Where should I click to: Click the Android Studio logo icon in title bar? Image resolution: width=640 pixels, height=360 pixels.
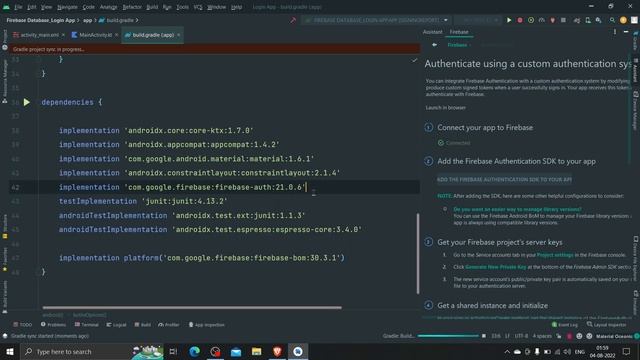click(x=6, y=7)
